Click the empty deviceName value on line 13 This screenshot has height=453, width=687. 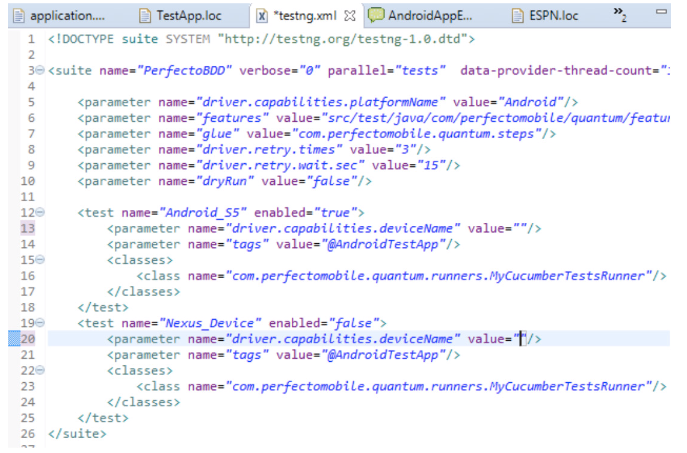pyautogui.click(x=519, y=228)
